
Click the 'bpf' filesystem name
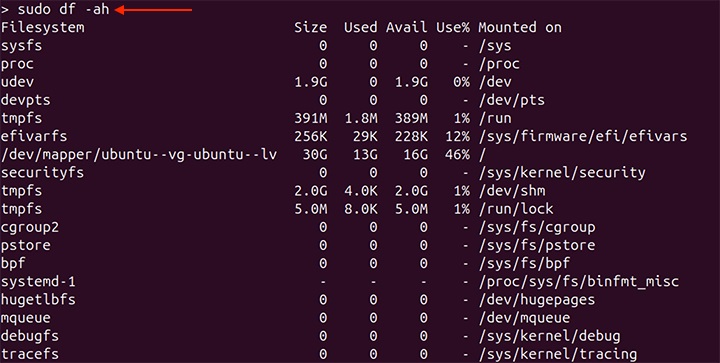[13, 264]
